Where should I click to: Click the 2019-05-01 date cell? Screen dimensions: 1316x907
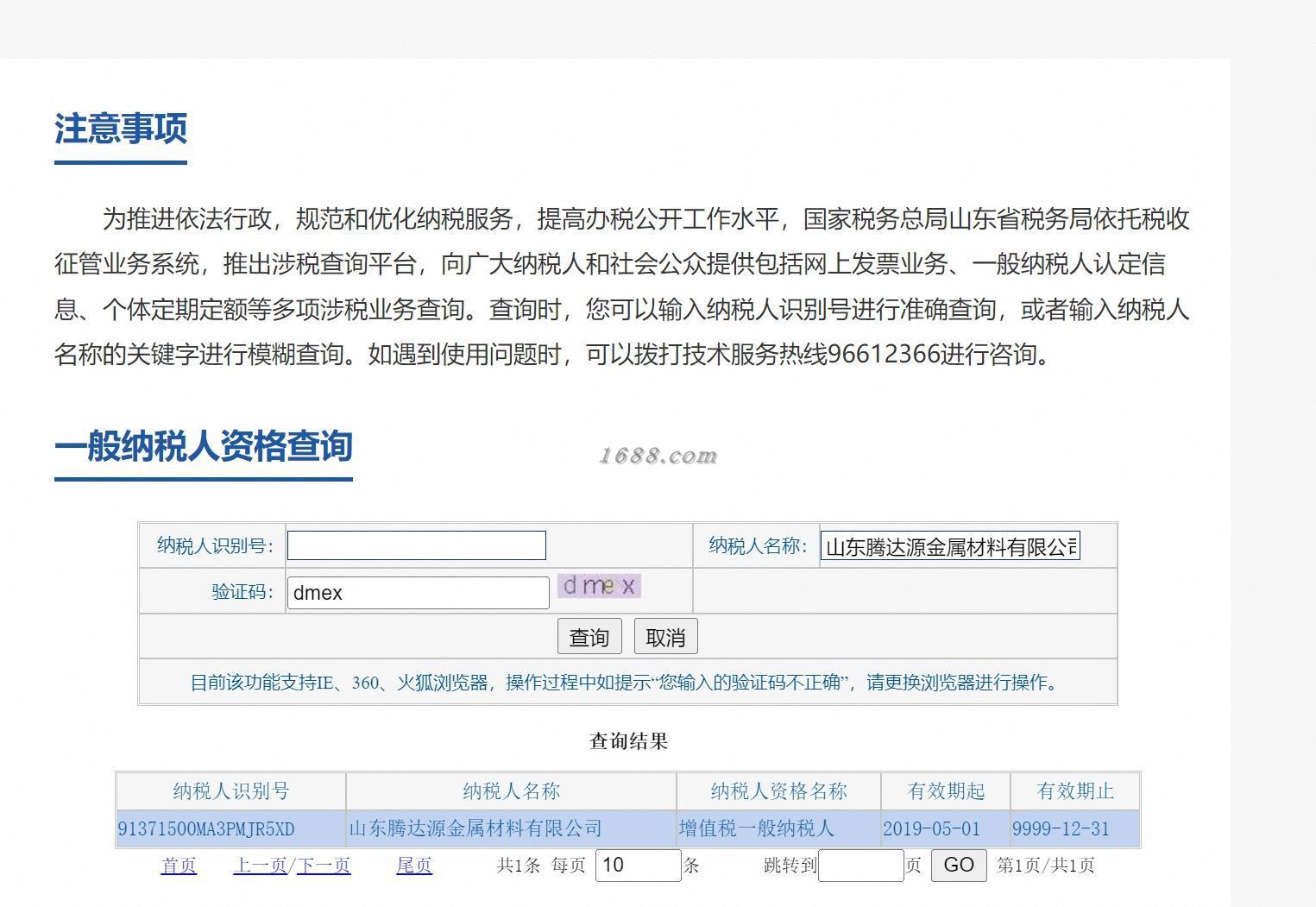click(945, 829)
